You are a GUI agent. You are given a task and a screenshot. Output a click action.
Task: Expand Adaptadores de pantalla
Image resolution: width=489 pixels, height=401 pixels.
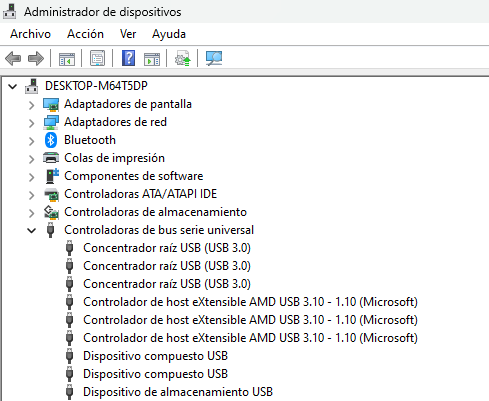point(31,105)
